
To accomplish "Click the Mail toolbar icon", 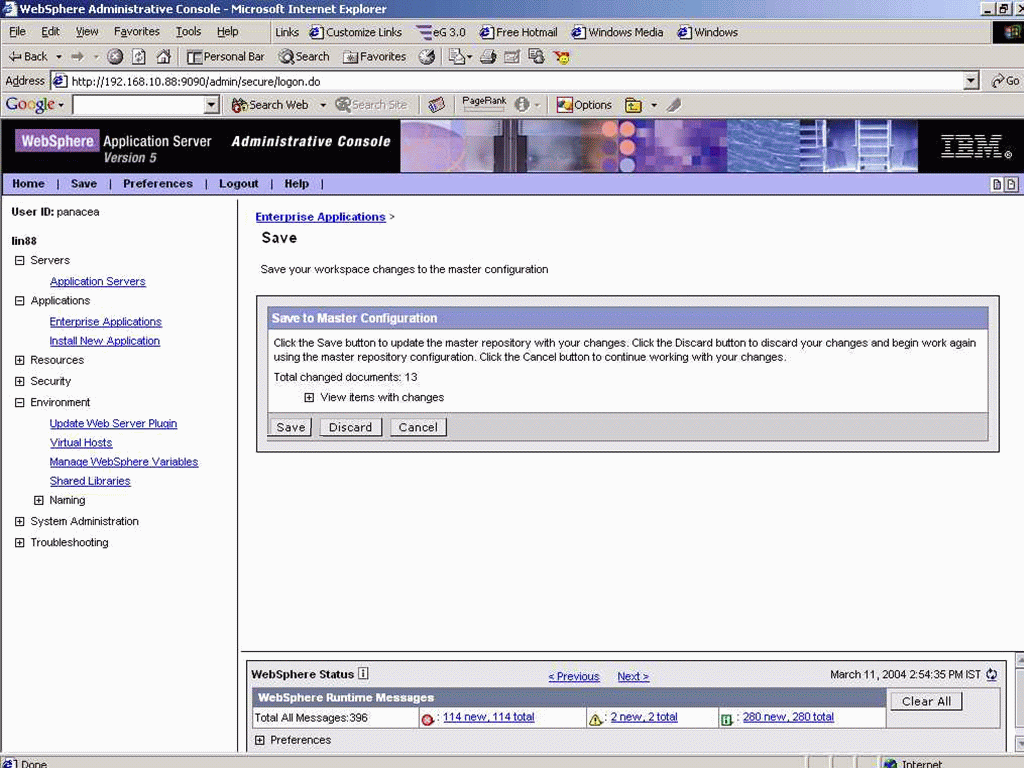I will [x=460, y=57].
